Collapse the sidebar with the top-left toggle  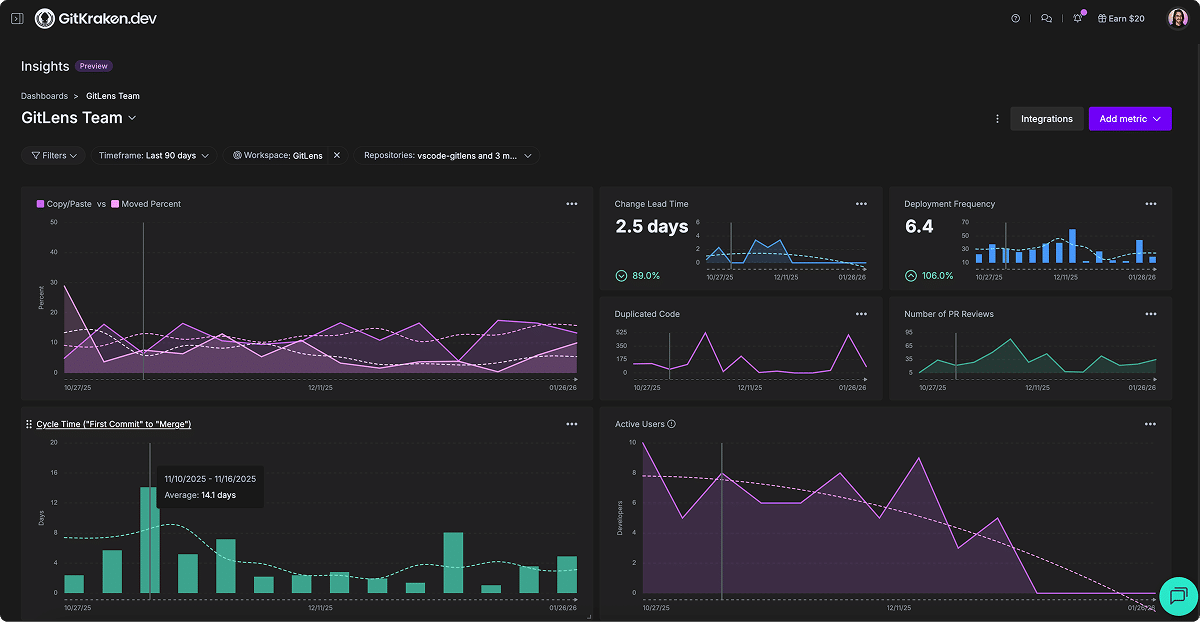pyautogui.click(x=16, y=17)
